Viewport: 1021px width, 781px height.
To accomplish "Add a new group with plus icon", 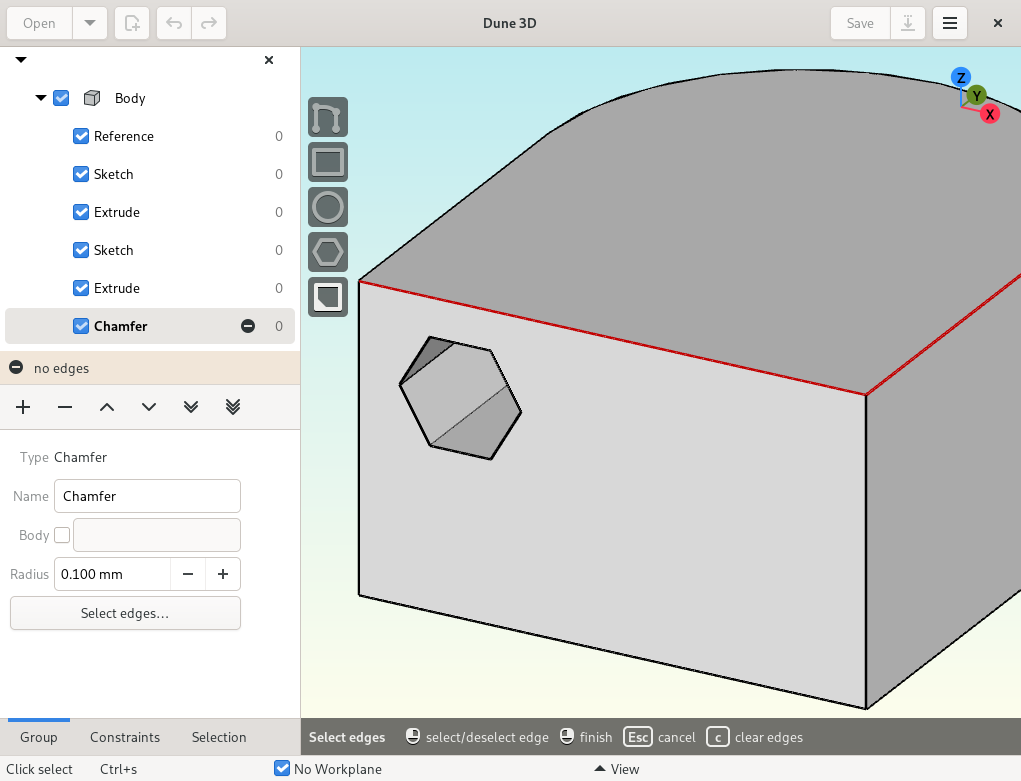I will pos(23,407).
